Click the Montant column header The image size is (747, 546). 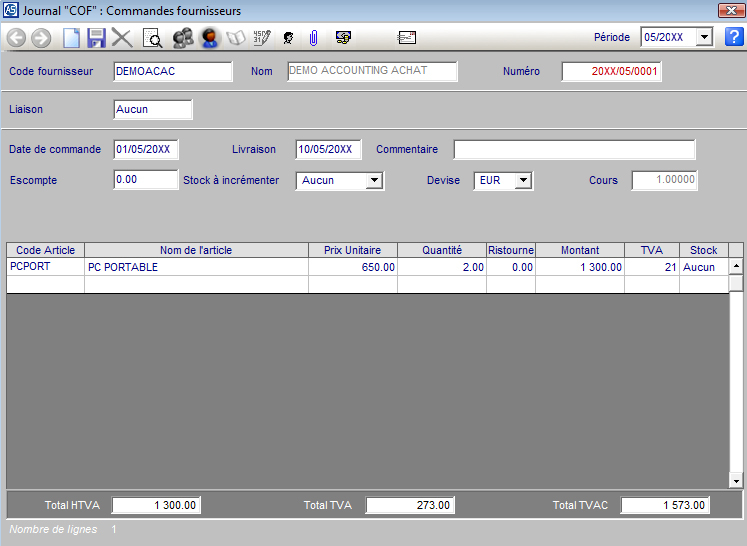pyautogui.click(x=580, y=250)
